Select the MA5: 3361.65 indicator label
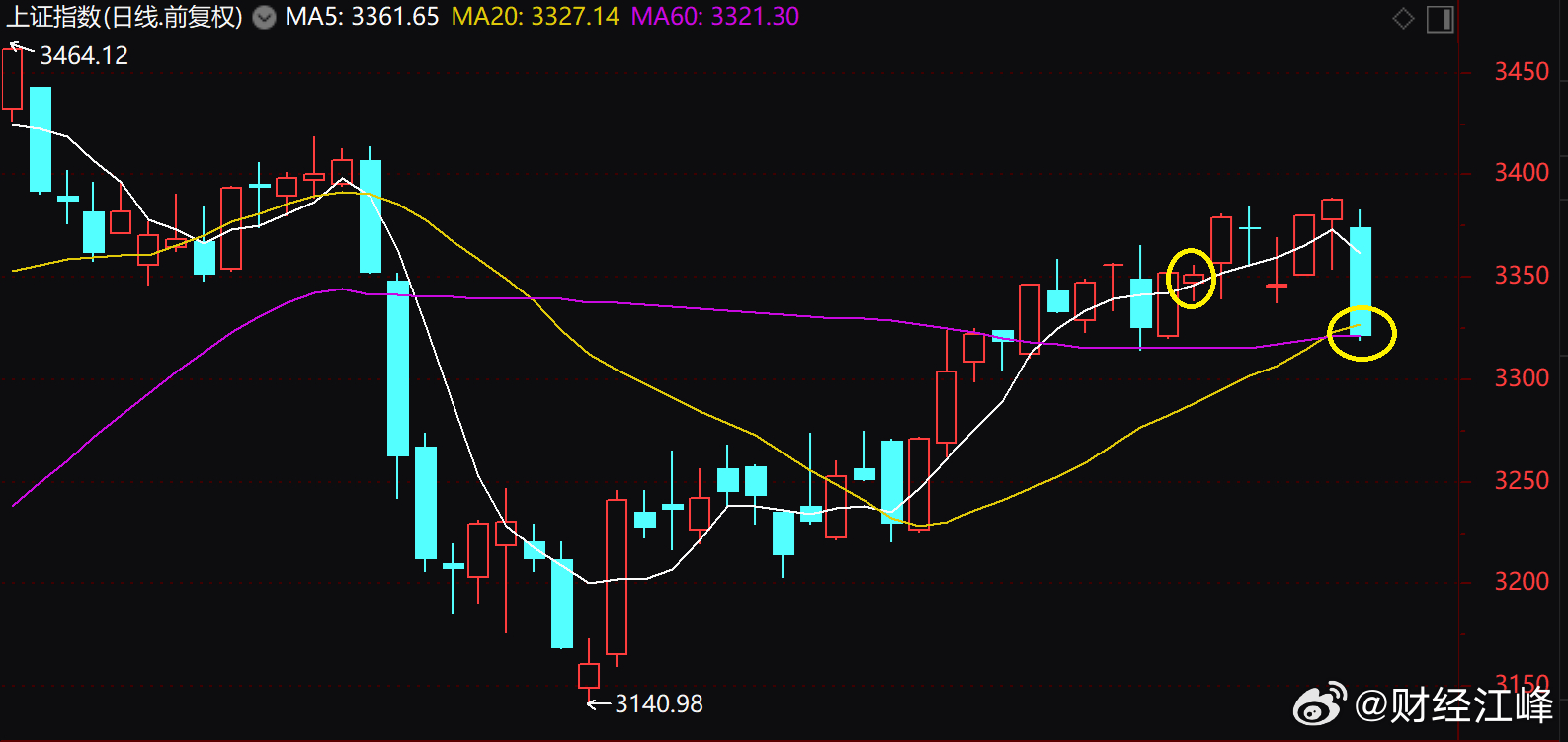This screenshot has width=1568, height=742. pos(362,17)
